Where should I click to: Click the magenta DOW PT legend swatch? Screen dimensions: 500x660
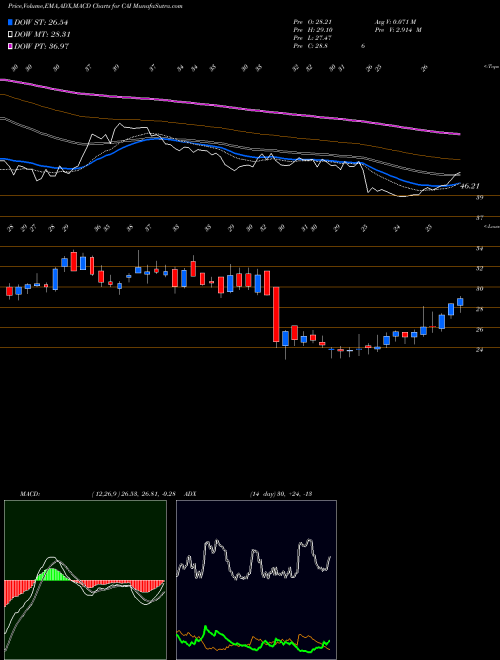click(10, 46)
